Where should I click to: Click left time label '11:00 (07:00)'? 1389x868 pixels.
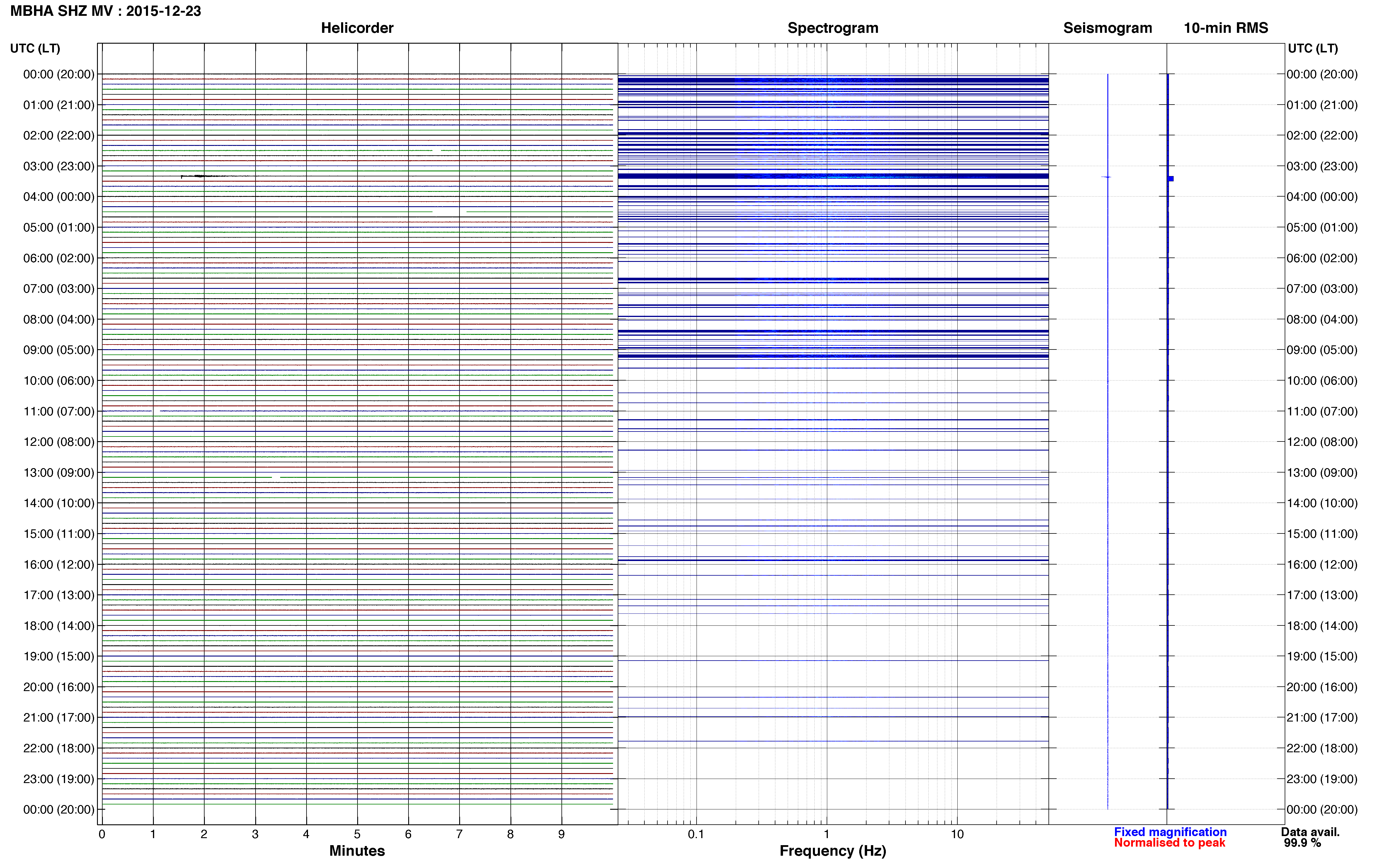pos(59,411)
